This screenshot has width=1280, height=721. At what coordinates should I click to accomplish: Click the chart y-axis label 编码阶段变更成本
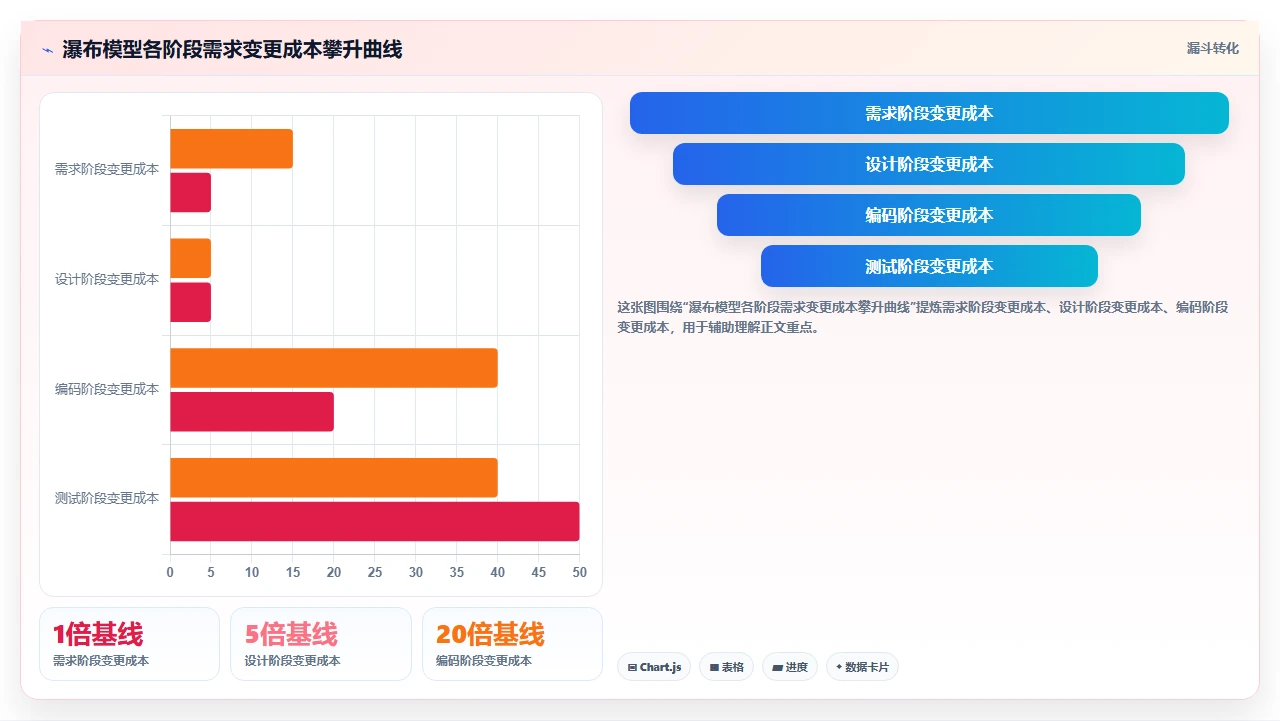coord(106,389)
